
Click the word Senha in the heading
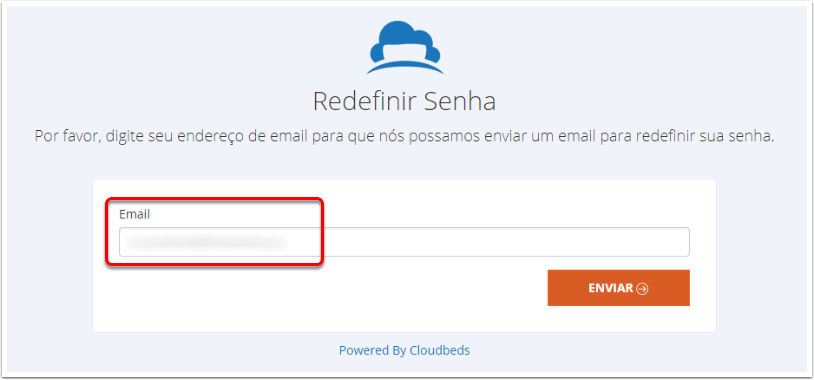459,102
